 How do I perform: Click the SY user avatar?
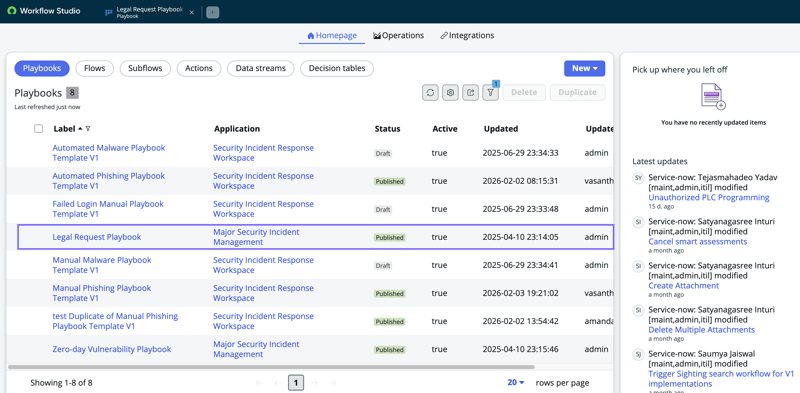[x=638, y=178]
